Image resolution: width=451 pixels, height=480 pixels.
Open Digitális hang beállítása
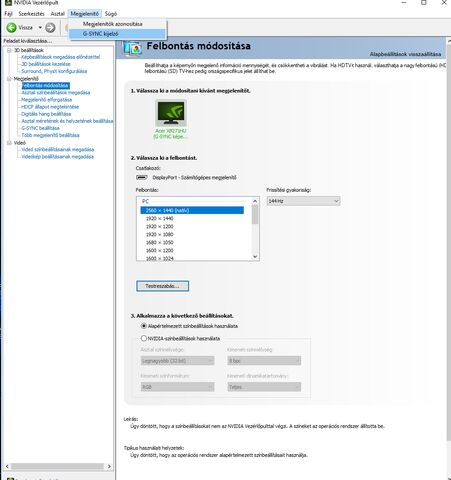(46, 114)
